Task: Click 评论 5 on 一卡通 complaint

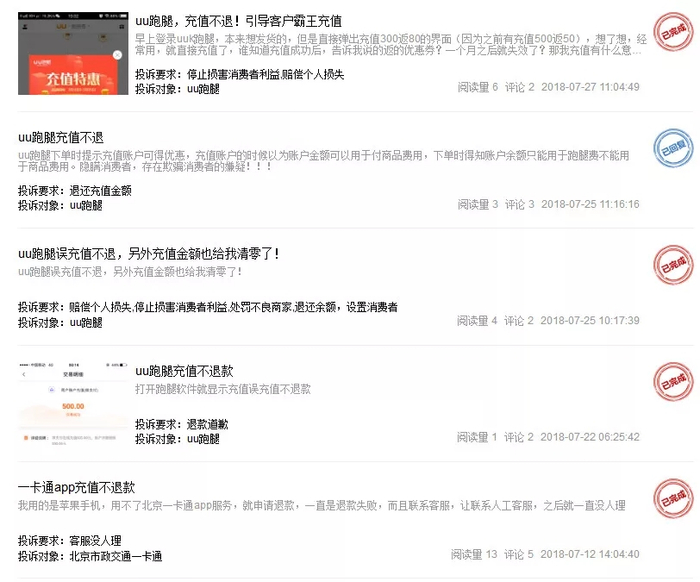Action: [x=519, y=554]
